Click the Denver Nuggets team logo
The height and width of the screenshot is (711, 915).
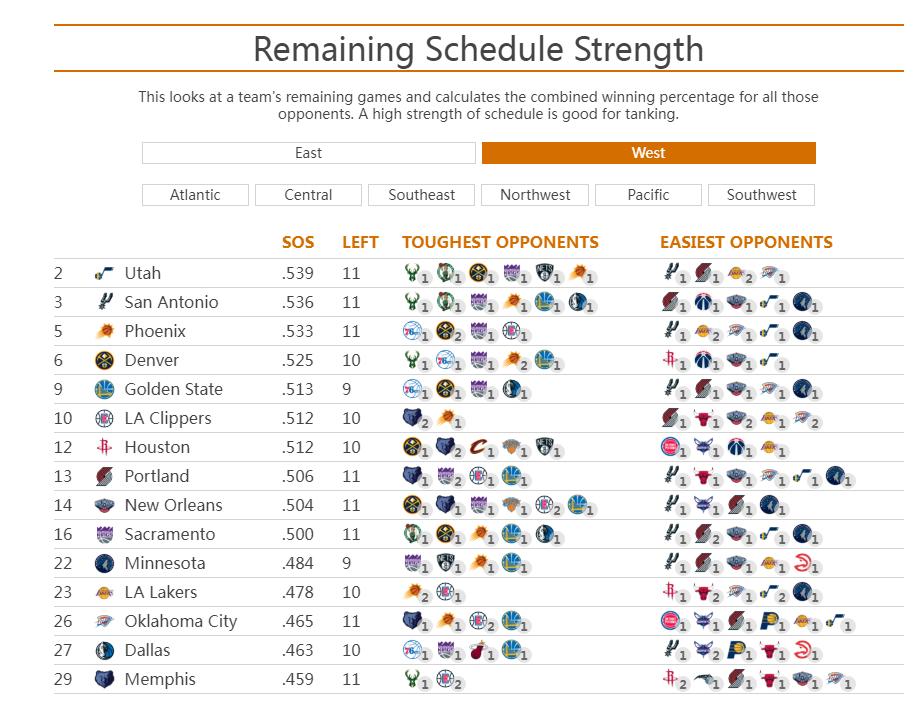tap(104, 360)
